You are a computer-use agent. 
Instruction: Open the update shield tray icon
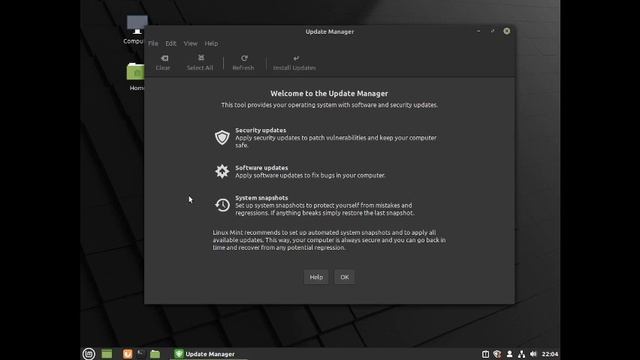click(x=497, y=354)
